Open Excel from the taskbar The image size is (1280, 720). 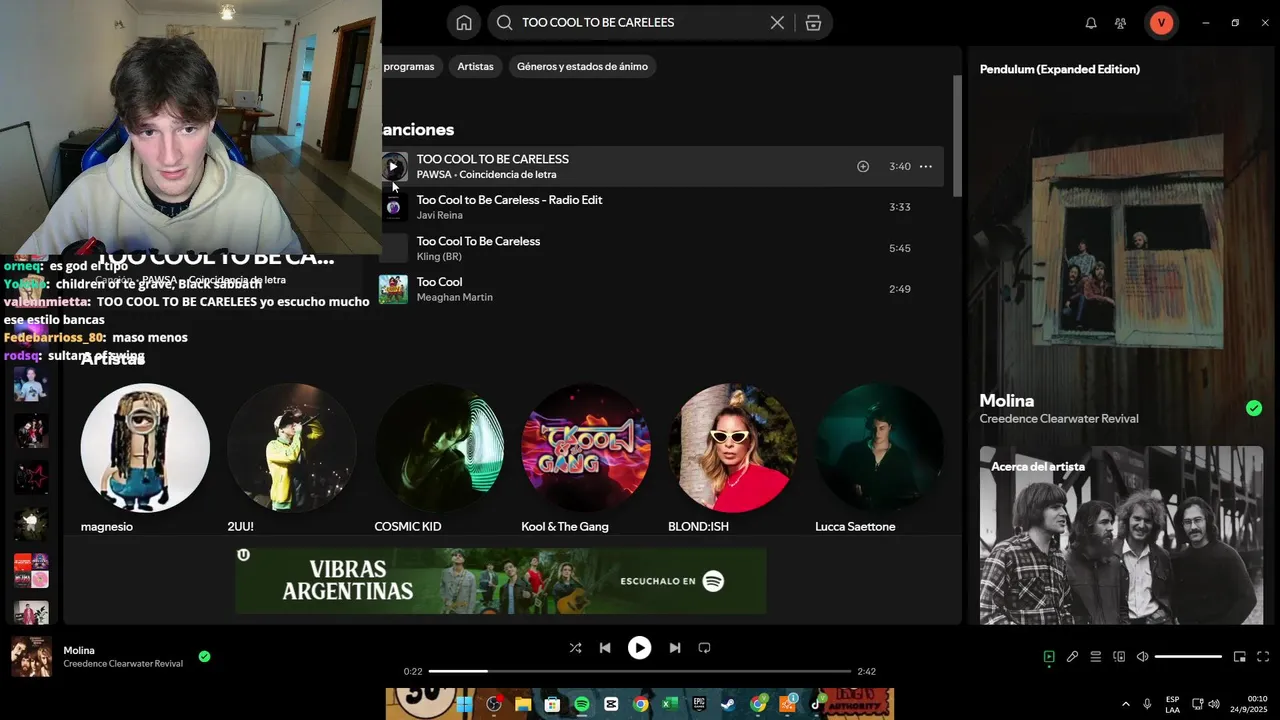pos(670,704)
